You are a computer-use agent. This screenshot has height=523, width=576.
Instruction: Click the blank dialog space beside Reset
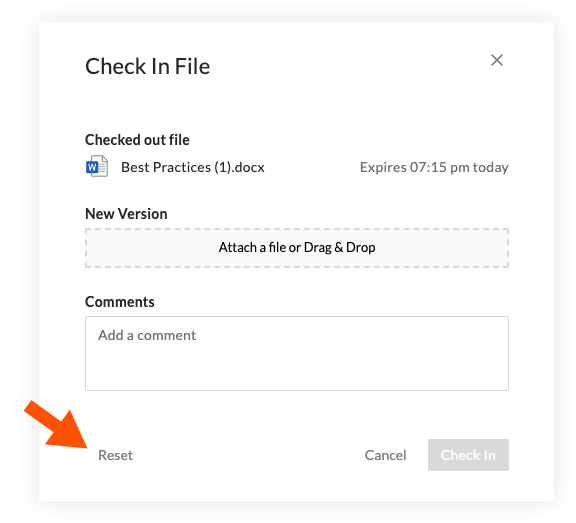pos(246,455)
